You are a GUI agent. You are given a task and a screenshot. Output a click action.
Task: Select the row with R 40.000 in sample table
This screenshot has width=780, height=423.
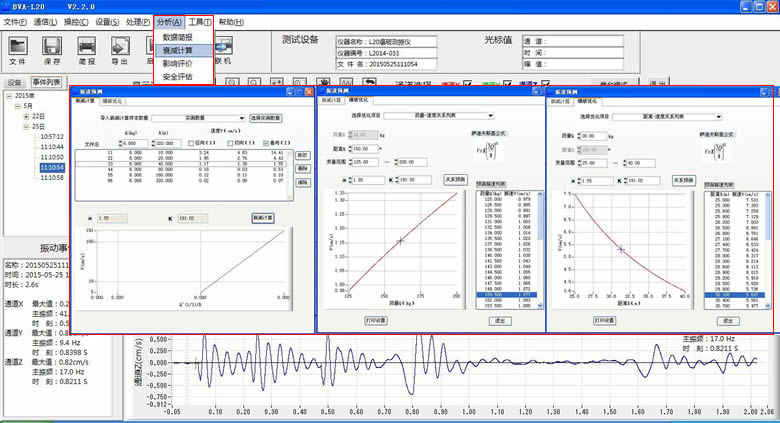coord(181,164)
